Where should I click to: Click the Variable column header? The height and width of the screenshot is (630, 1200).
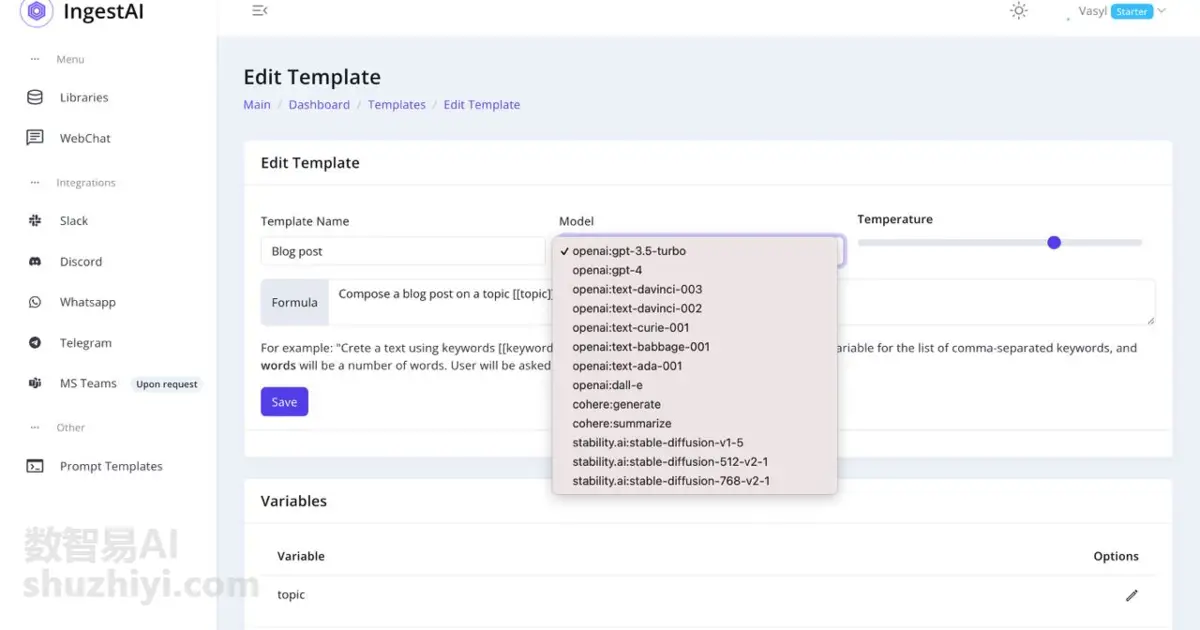[x=301, y=556]
